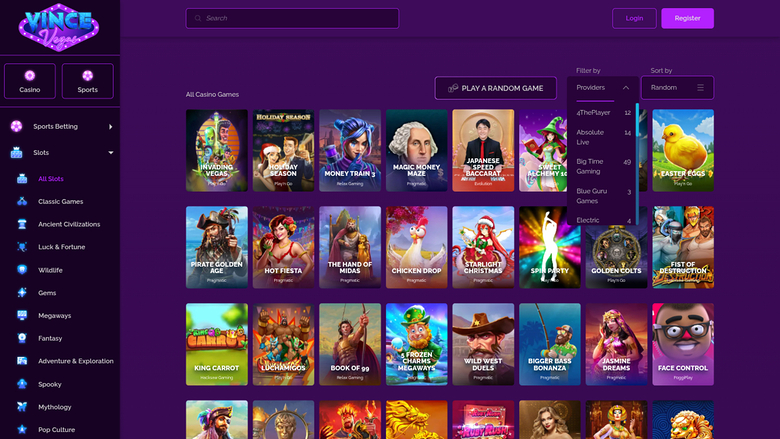
Task: Click the All Slots icon
Action: [22, 178]
